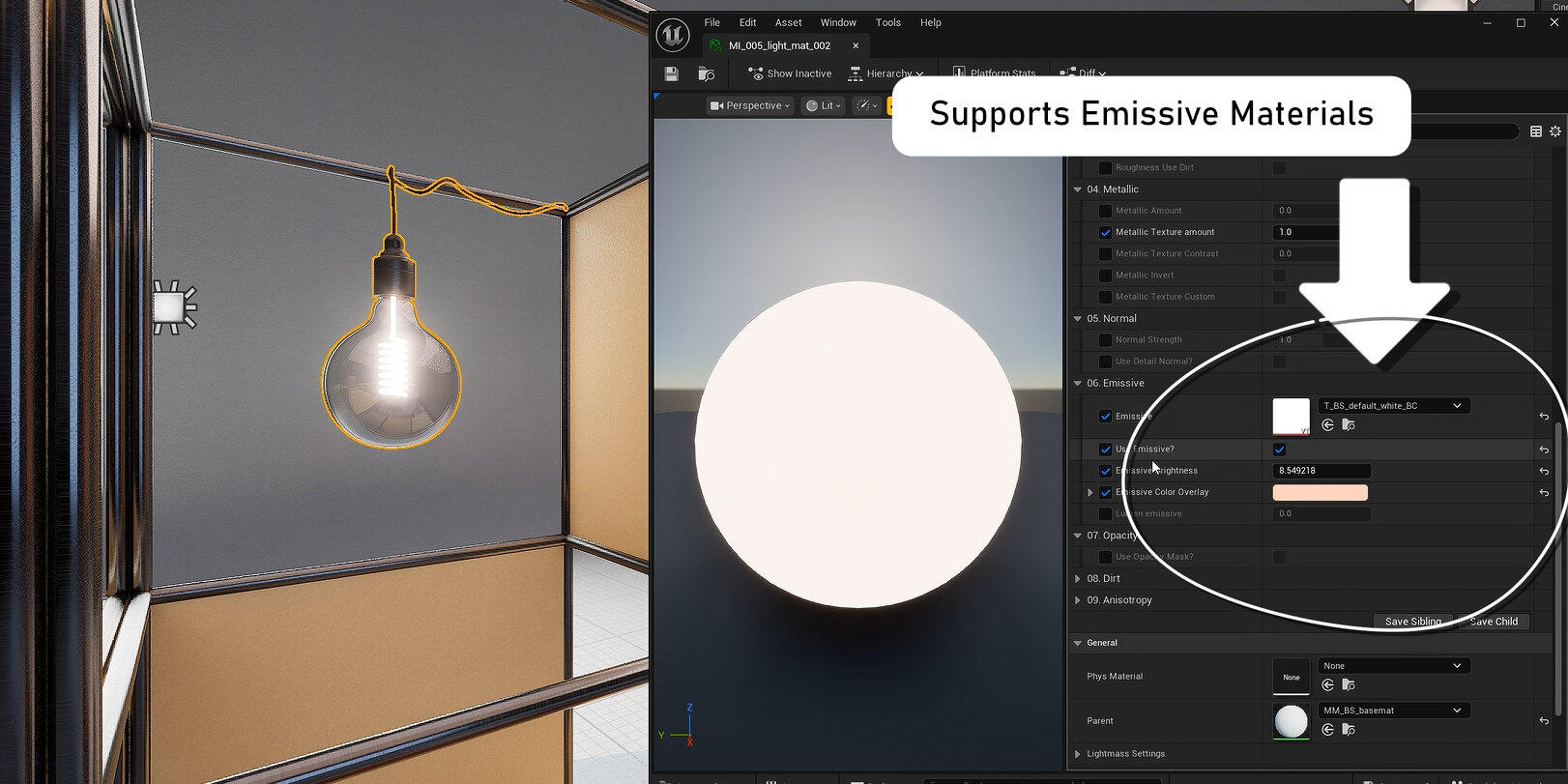Disable Metallic Texture amount override checkbox
The height and width of the screenshot is (784, 1568).
point(1106,232)
